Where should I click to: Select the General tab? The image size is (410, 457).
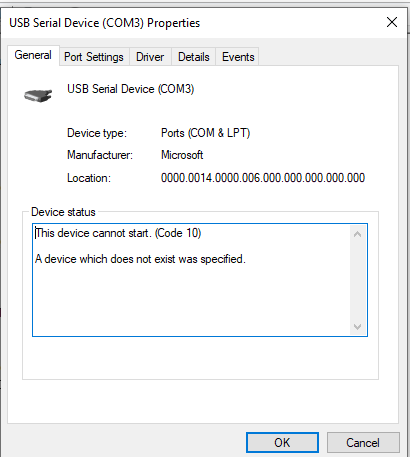tap(33, 55)
